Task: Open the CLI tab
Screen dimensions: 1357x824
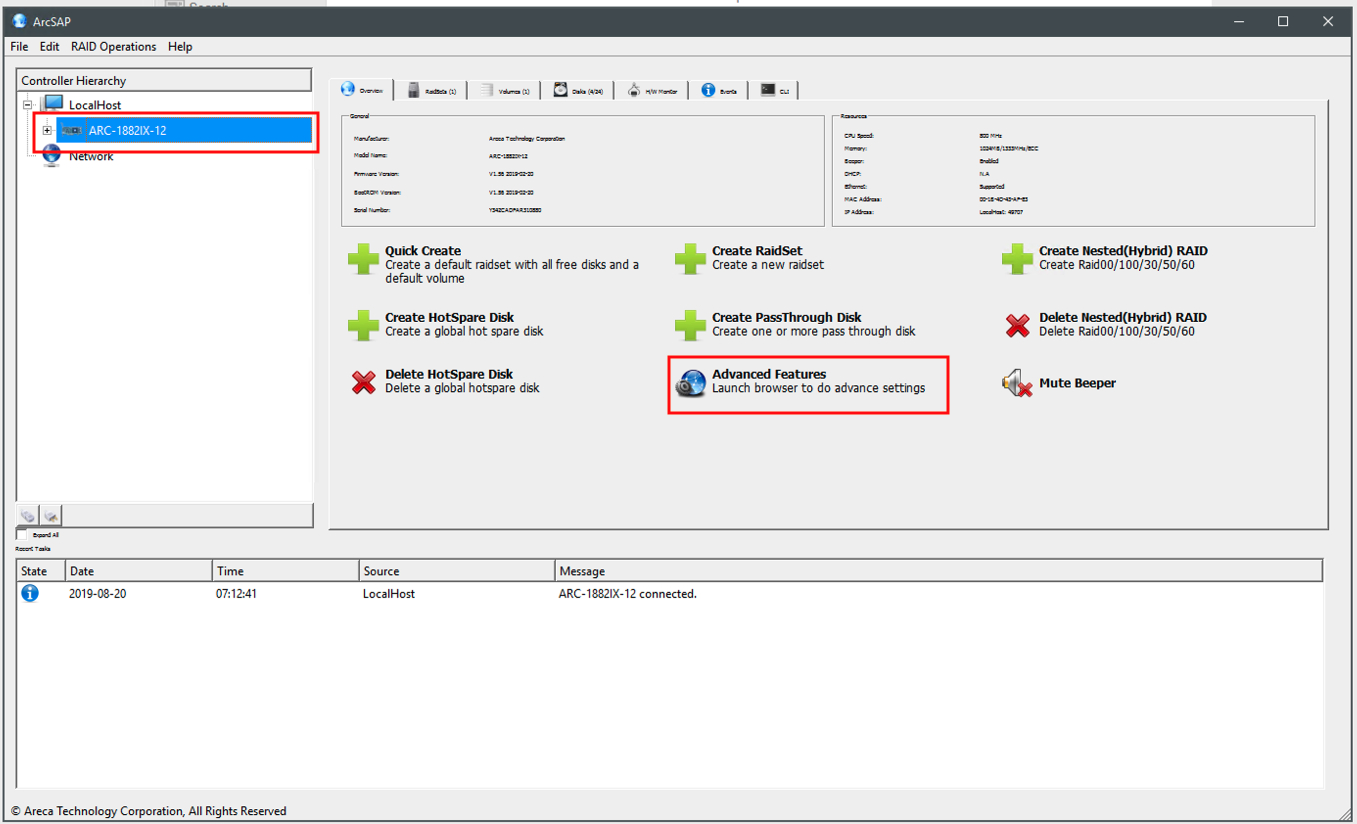Action: (x=774, y=91)
